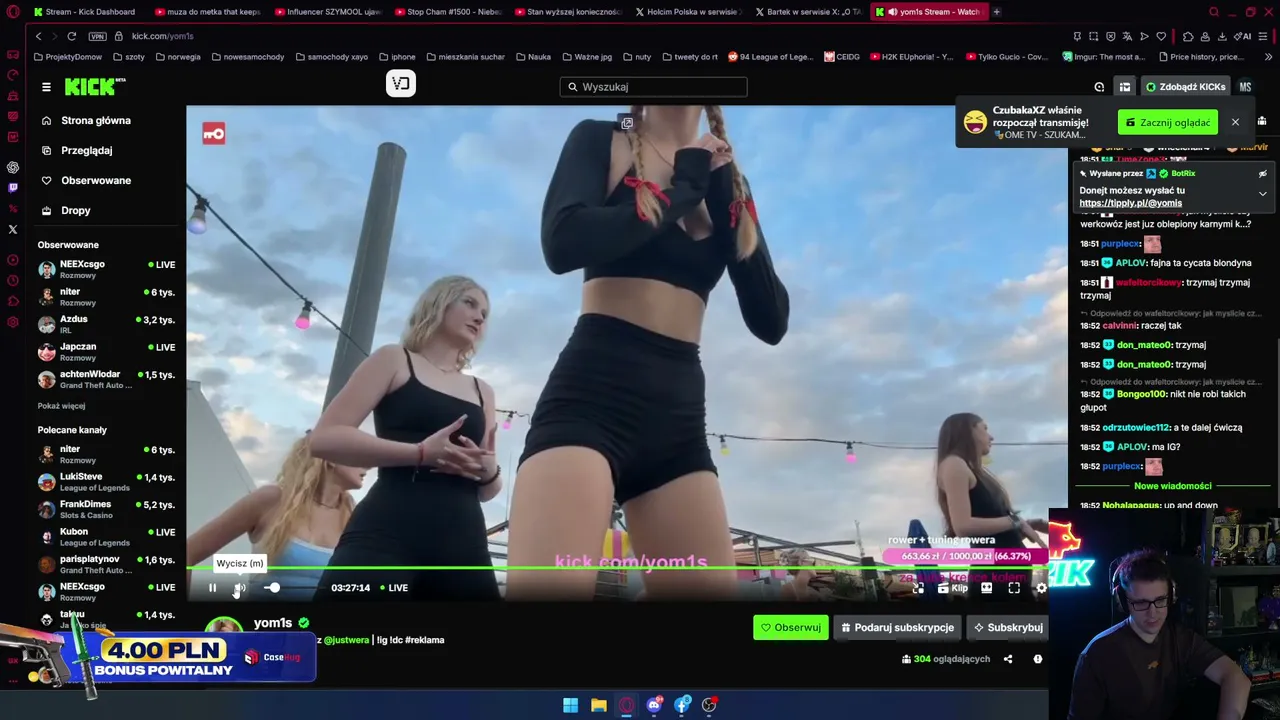Open NEEXcsgo channel under Obserwowane
Viewport: 1280px width, 720px height.
coord(106,269)
